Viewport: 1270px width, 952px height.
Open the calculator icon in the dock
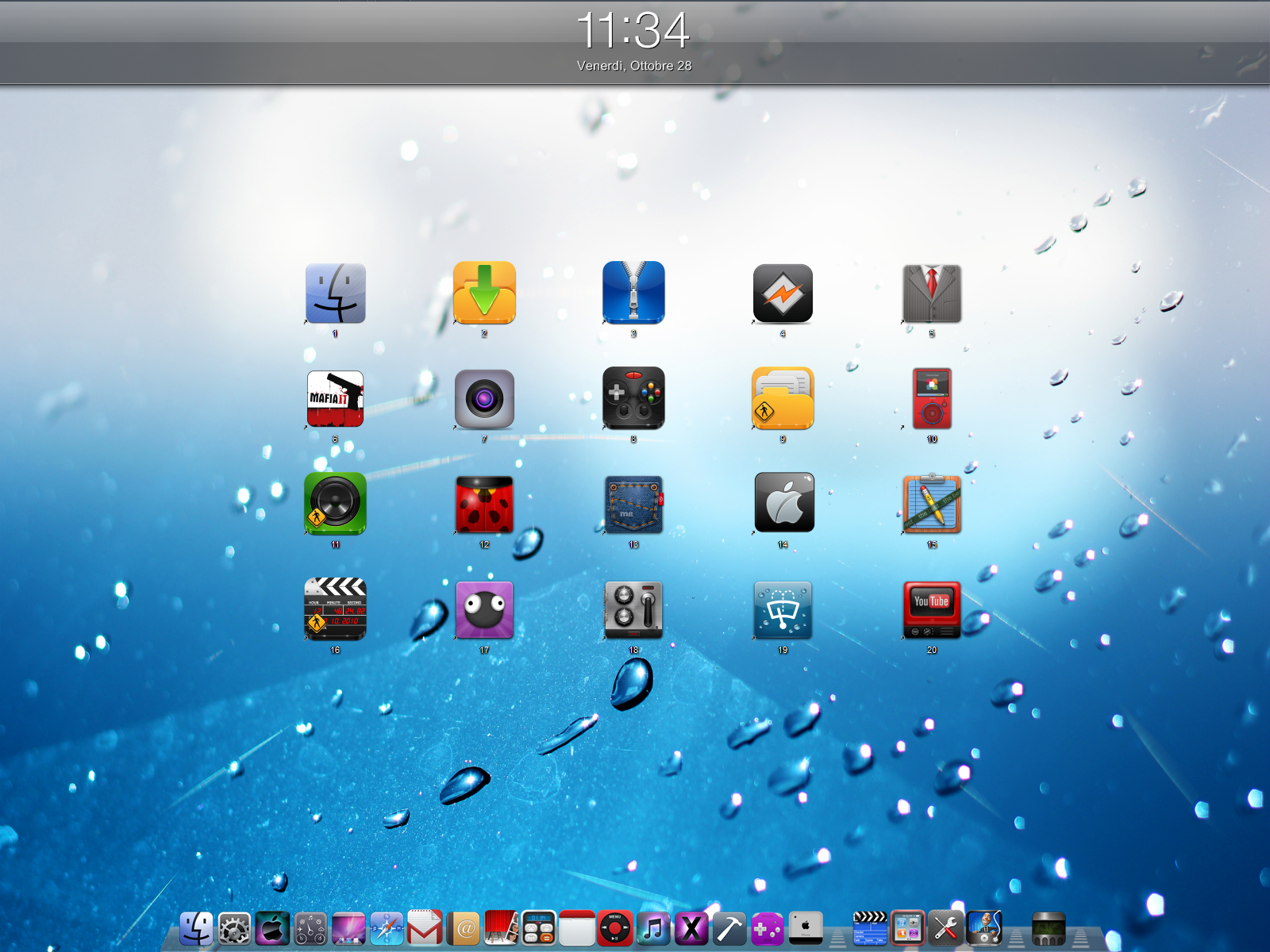[x=539, y=928]
